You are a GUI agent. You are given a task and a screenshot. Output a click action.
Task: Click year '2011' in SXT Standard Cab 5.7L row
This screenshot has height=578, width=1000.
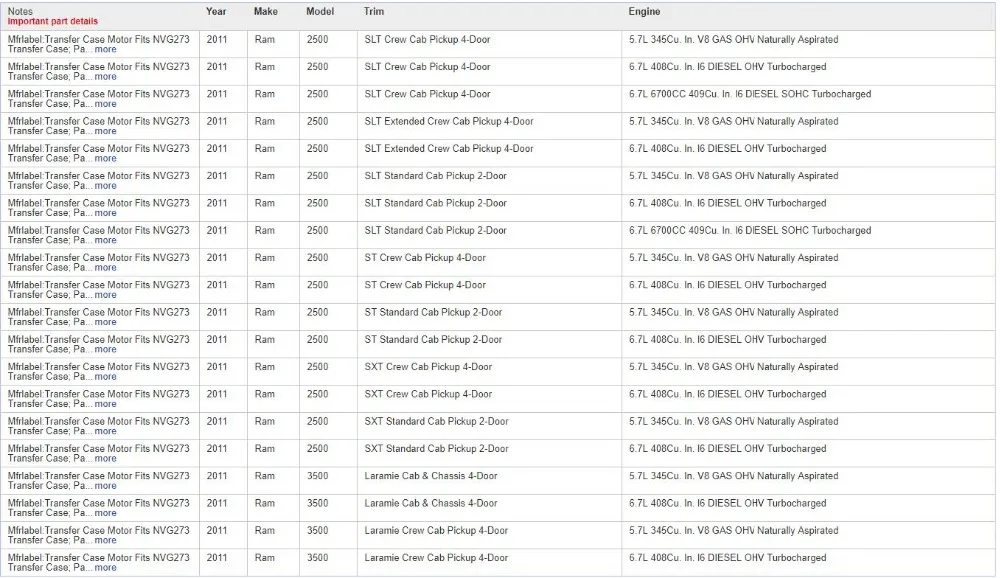[217, 422]
